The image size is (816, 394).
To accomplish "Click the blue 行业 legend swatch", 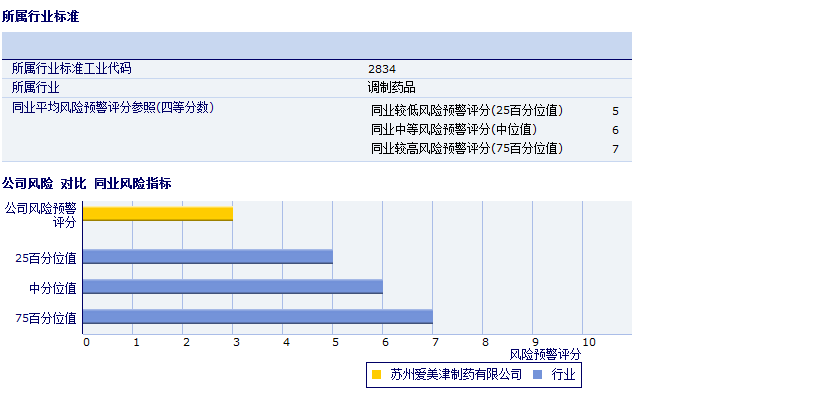I will 538,374.
